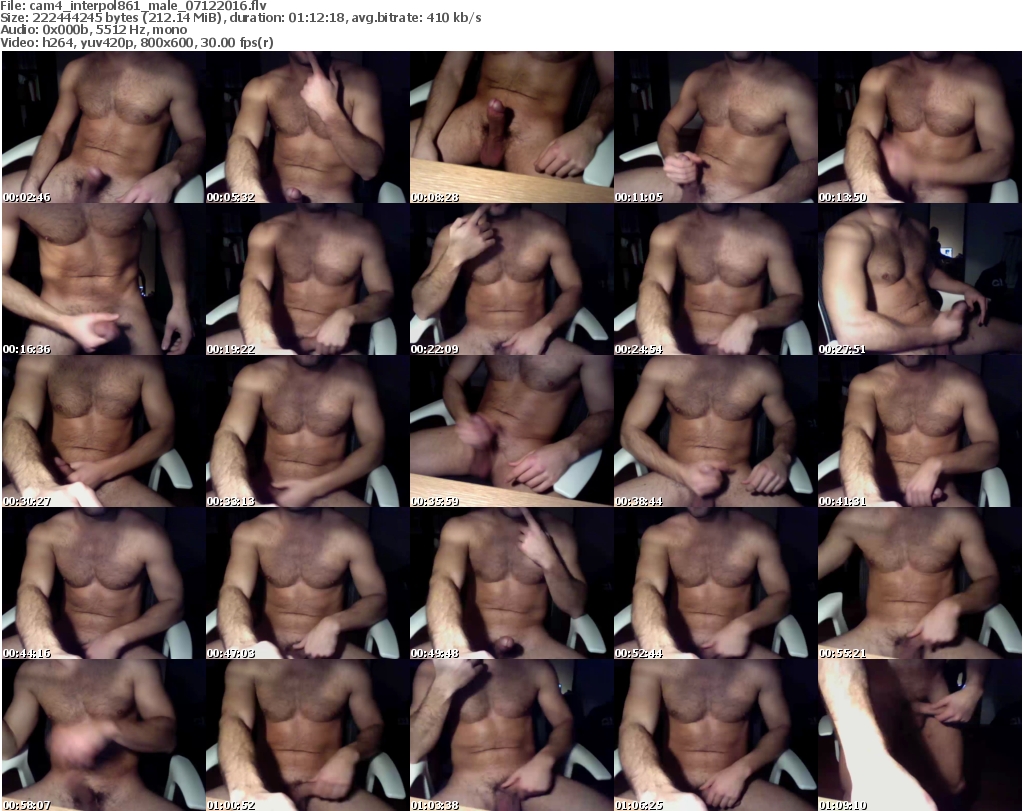Open the frame stamped 00:13:50

920,127
